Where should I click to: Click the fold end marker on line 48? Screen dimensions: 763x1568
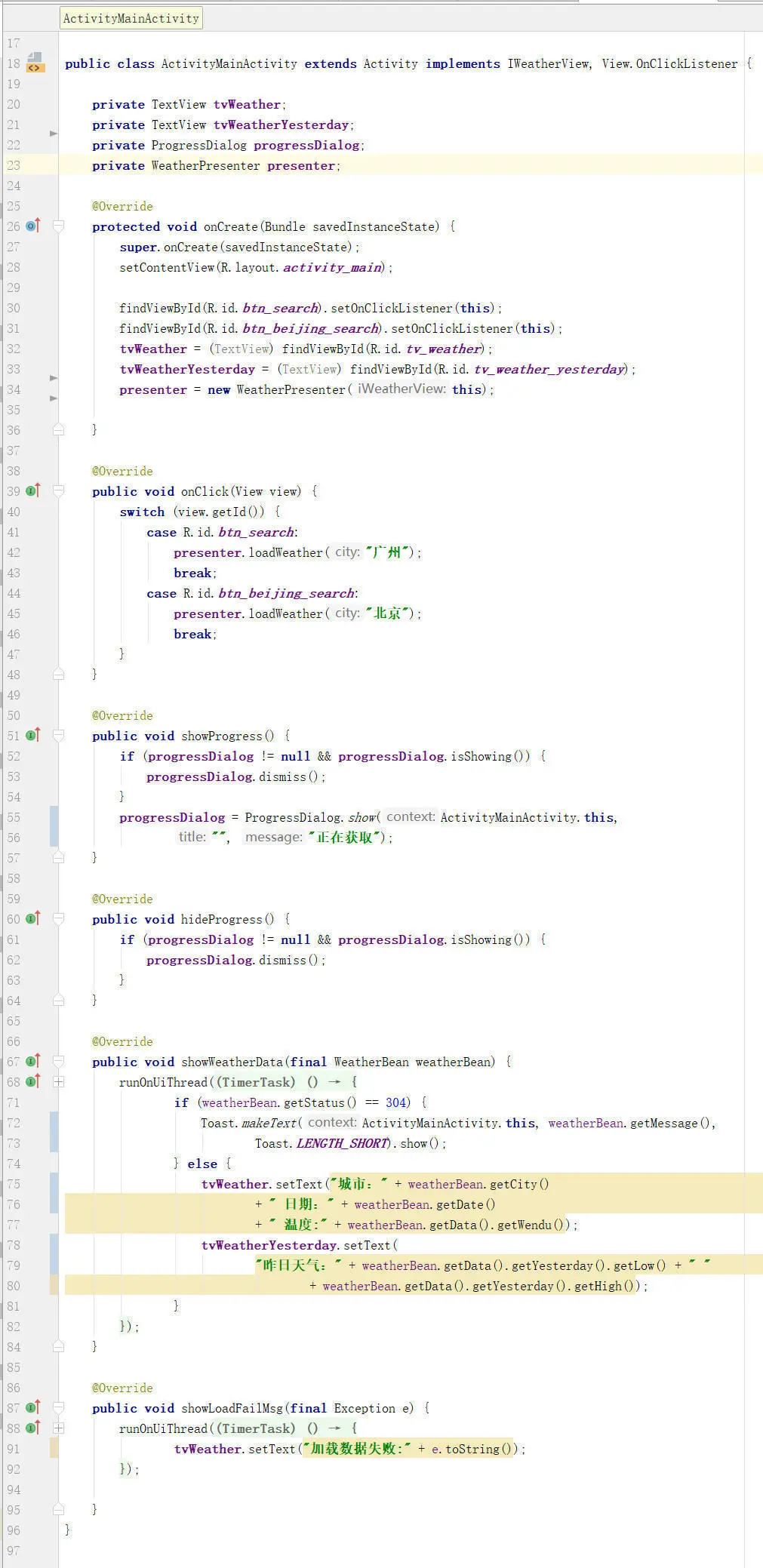tap(58, 674)
